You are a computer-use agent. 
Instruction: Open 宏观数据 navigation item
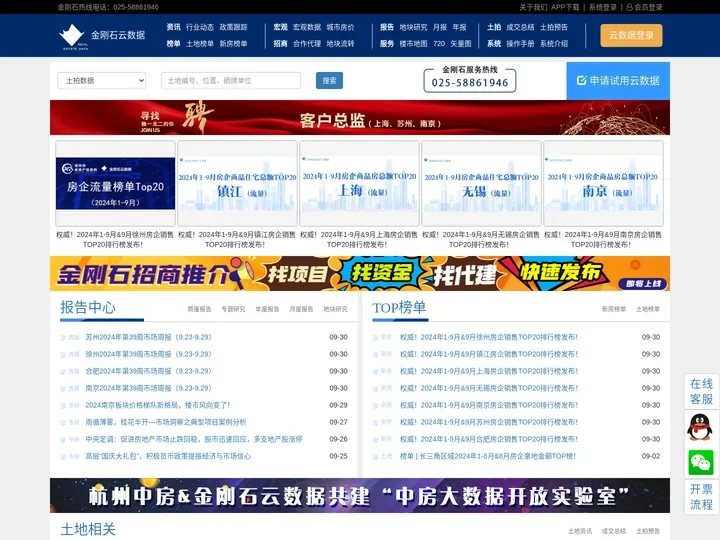(307, 27)
